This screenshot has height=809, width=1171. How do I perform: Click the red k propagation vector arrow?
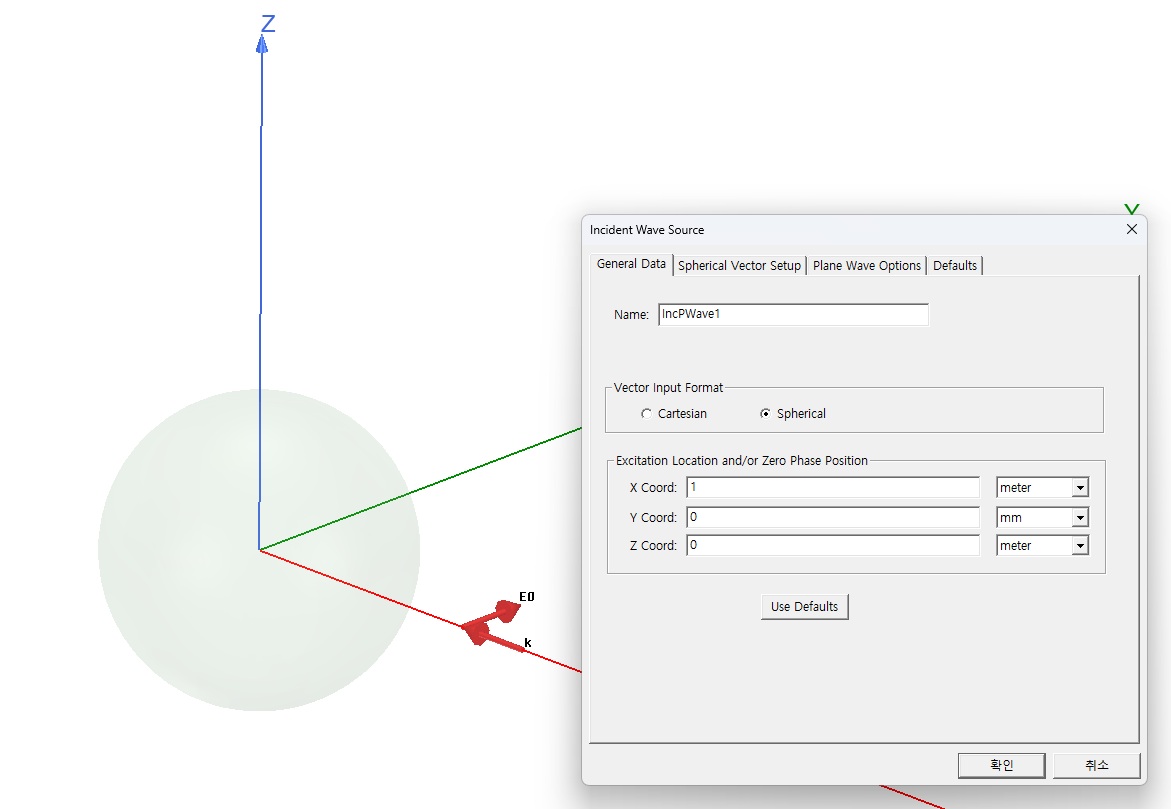(x=500, y=641)
